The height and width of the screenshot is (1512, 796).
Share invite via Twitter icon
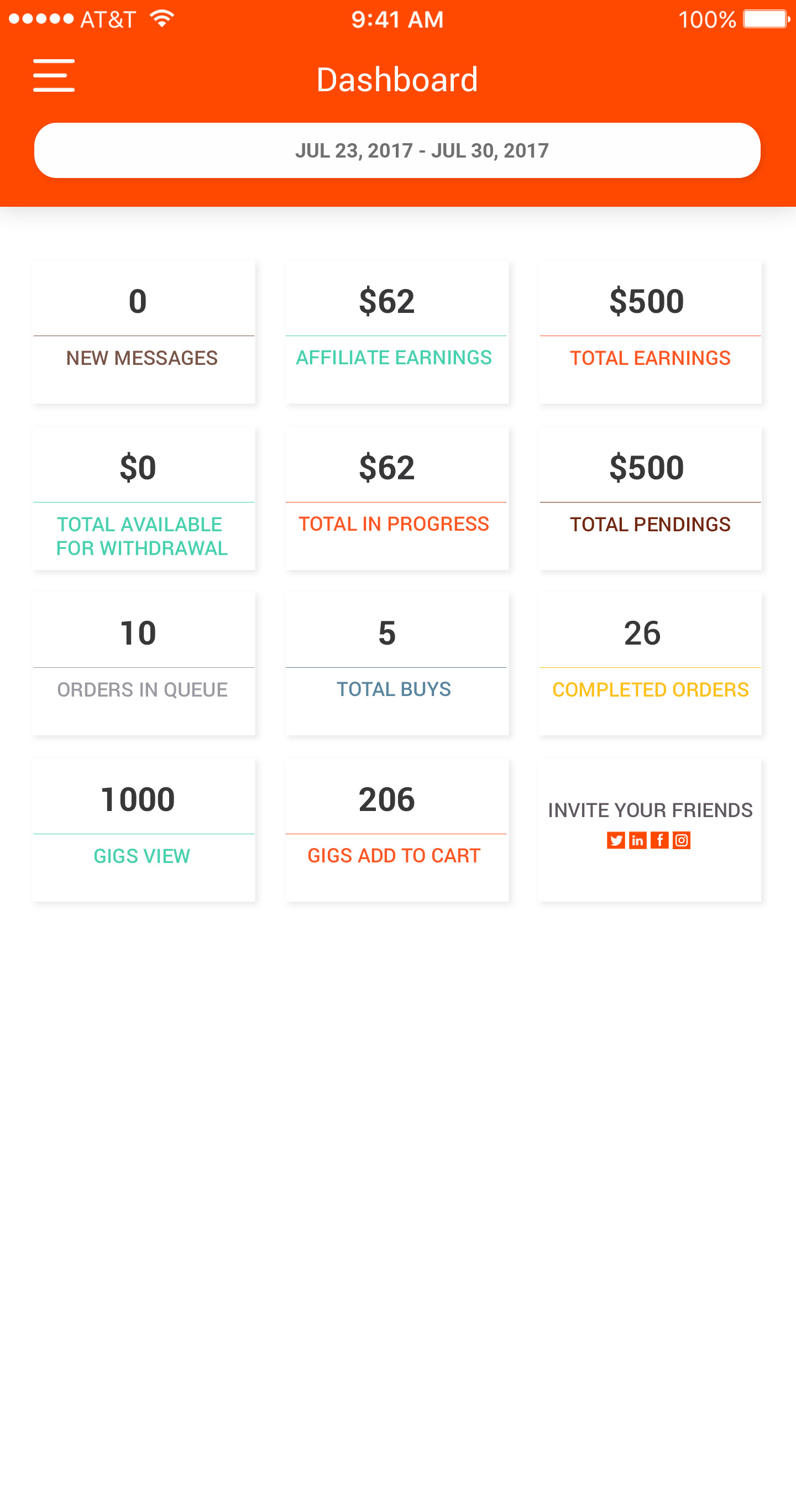point(615,840)
